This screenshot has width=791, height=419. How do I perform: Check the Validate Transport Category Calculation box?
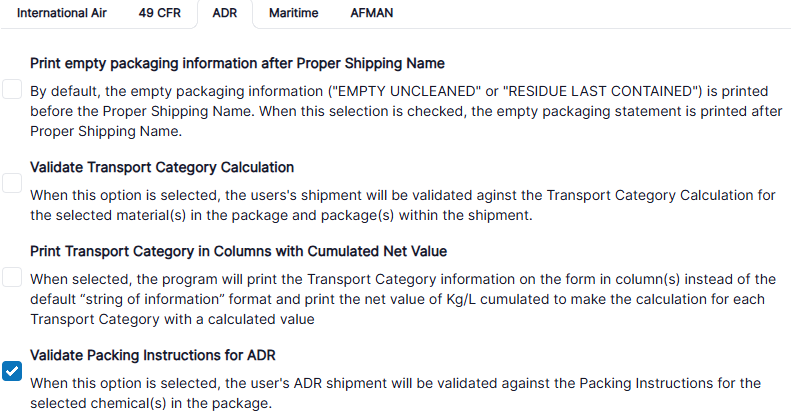pos(12,183)
